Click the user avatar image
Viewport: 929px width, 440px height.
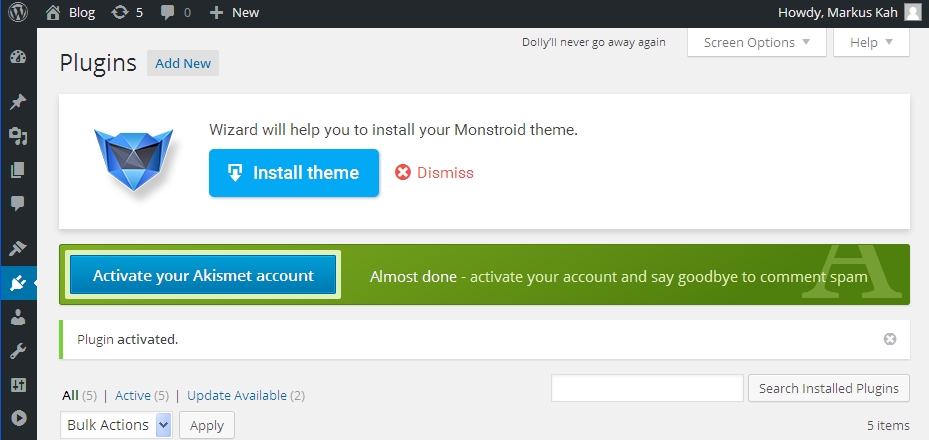click(913, 12)
